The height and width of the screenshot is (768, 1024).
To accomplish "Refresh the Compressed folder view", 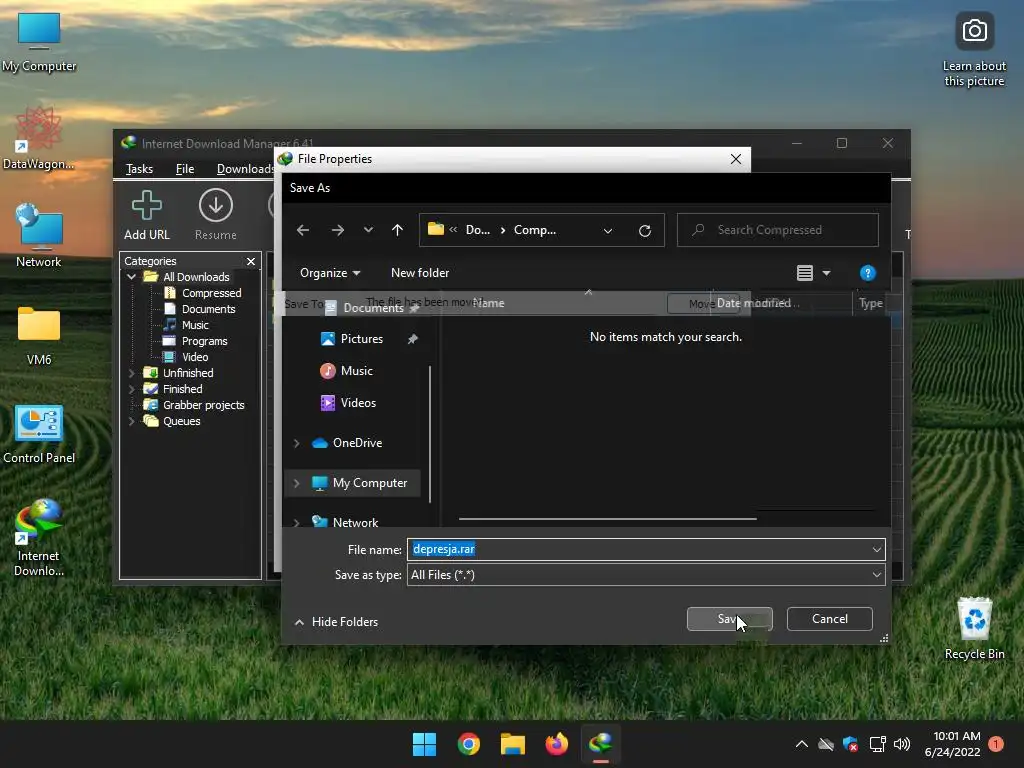I will [645, 231].
